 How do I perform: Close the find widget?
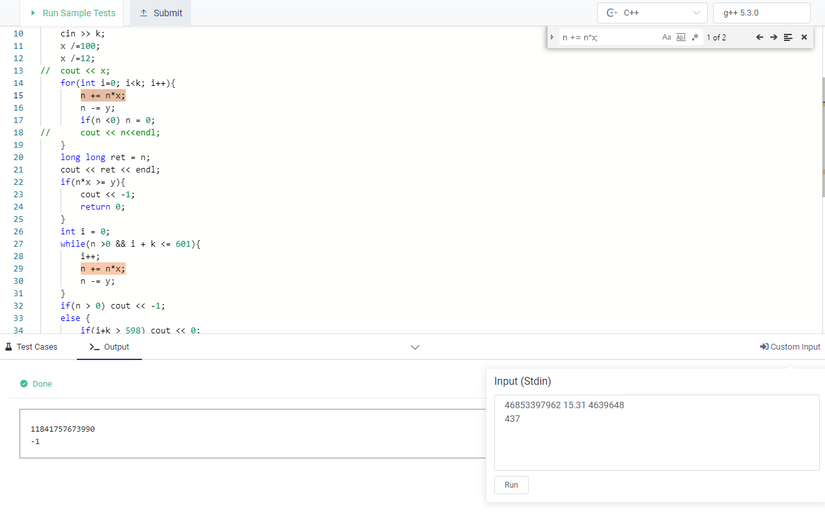tap(804, 38)
